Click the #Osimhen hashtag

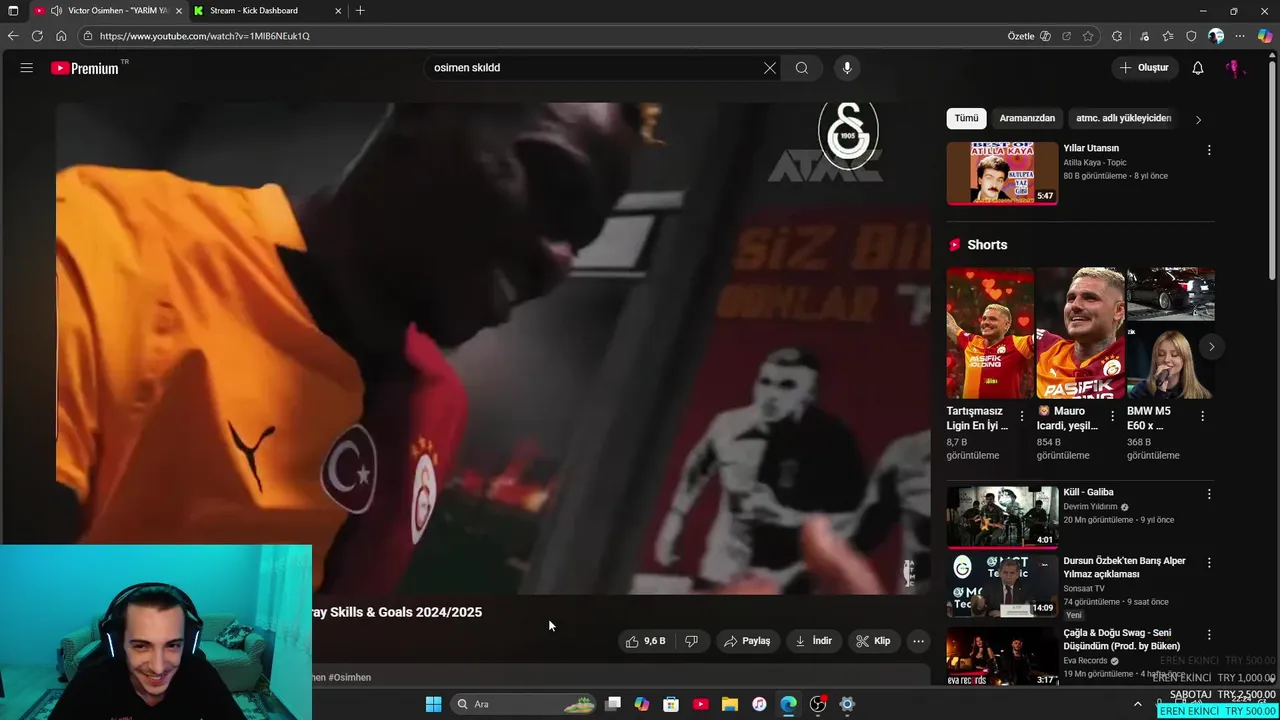[349, 677]
